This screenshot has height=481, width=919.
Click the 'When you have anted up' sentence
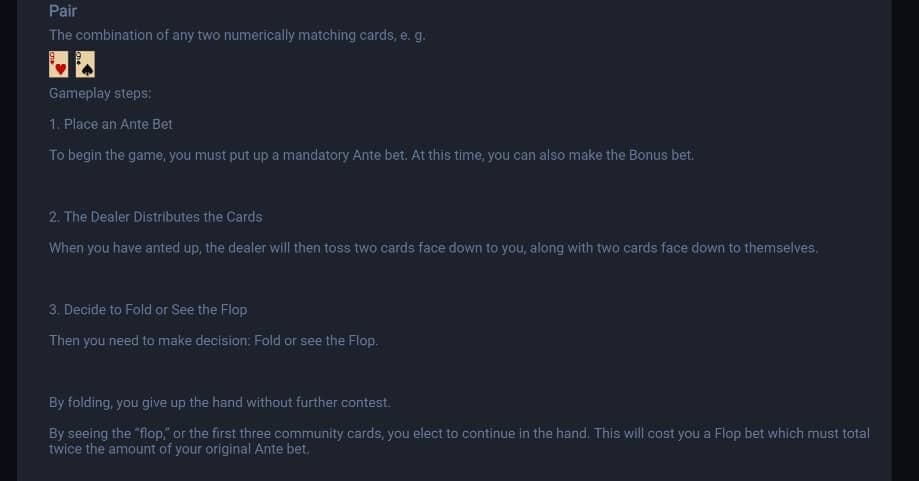(433, 248)
